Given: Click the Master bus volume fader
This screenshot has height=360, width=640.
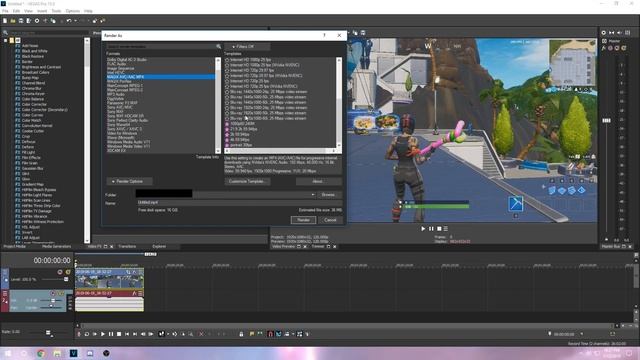Looking at the screenshot, I should pyautogui.click(x=606, y=121).
